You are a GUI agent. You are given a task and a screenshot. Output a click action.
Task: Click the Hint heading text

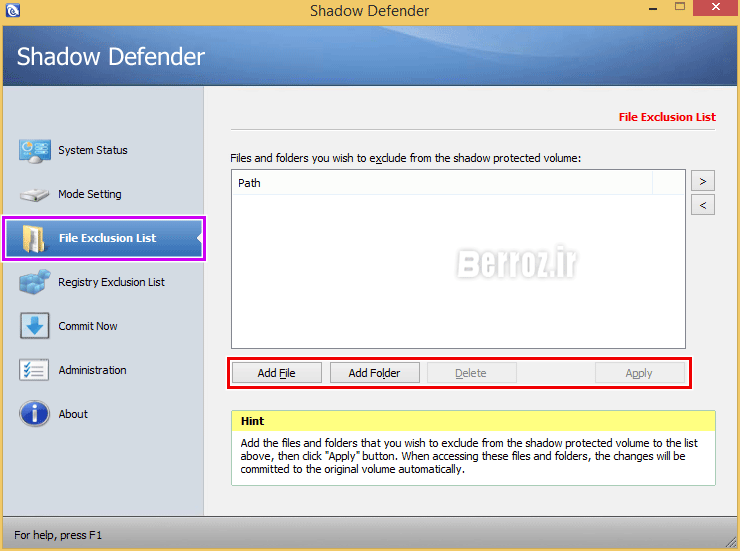coord(252,421)
